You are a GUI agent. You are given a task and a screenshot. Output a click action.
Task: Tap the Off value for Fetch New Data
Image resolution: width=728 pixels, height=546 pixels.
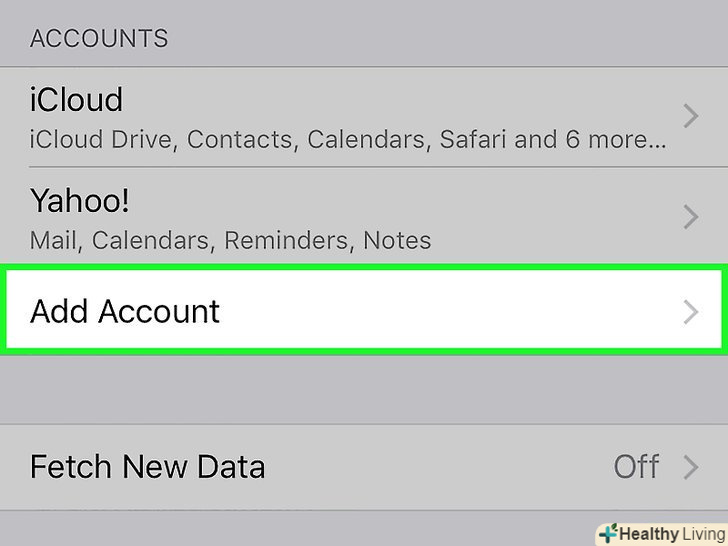(636, 466)
